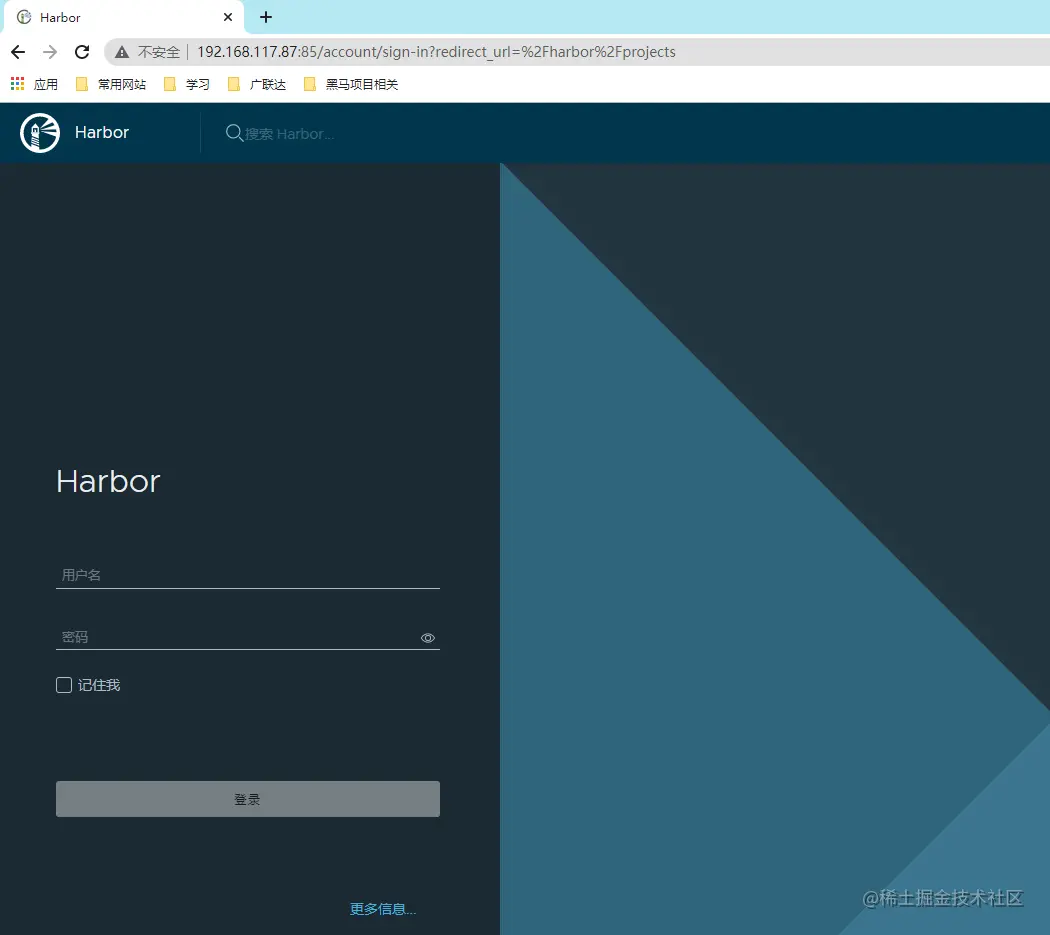Image resolution: width=1050 pixels, height=935 pixels.
Task: Open the 学习 bookmark folder
Action: click(x=187, y=84)
